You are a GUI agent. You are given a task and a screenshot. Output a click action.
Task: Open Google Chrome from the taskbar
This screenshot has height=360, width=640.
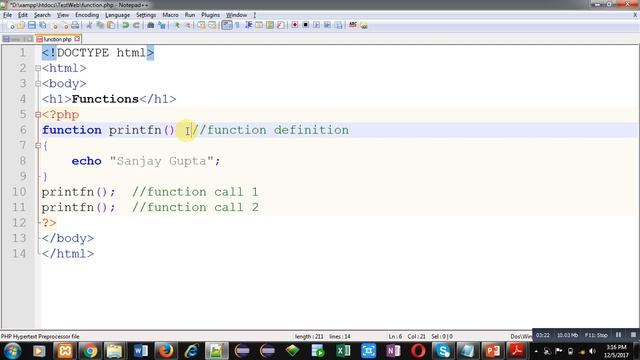point(90,351)
